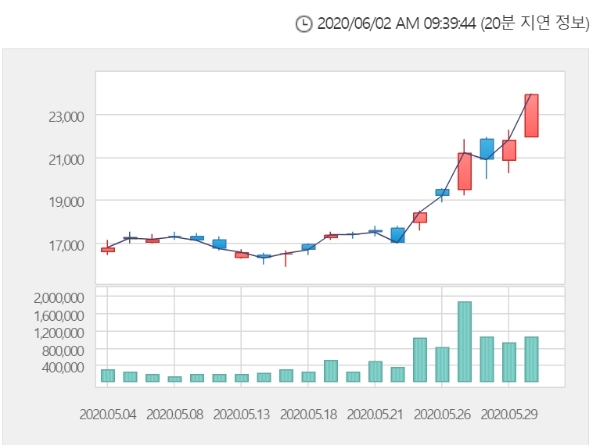Click the 21,000 price axis label
Image resolution: width=600 pixels, height=445 pixels.
pos(66,160)
